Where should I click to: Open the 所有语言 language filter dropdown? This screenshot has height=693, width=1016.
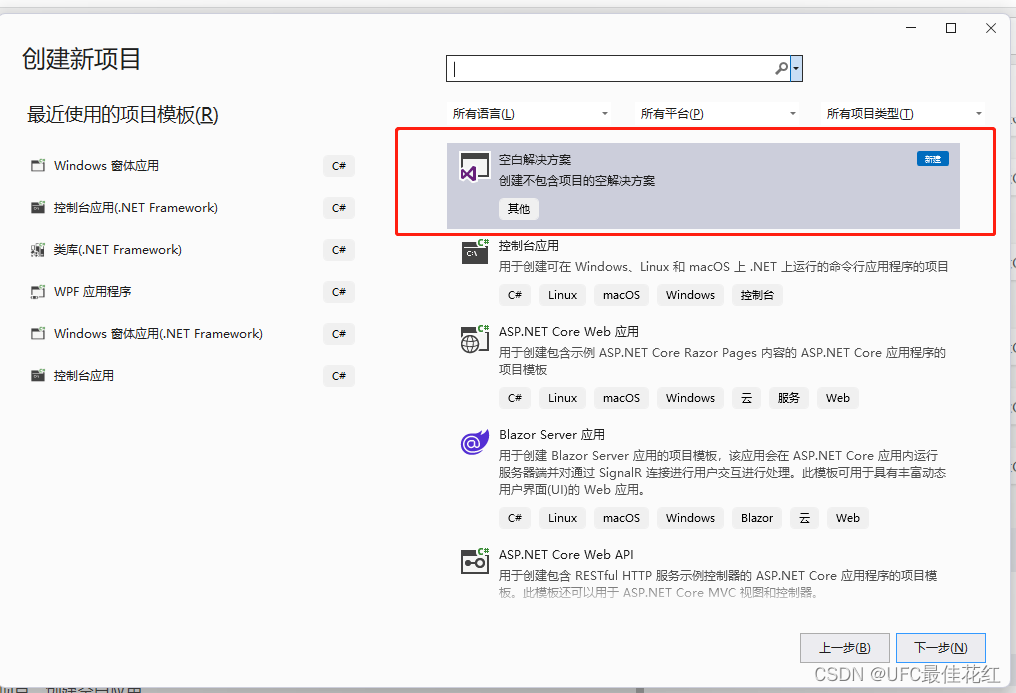529,113
